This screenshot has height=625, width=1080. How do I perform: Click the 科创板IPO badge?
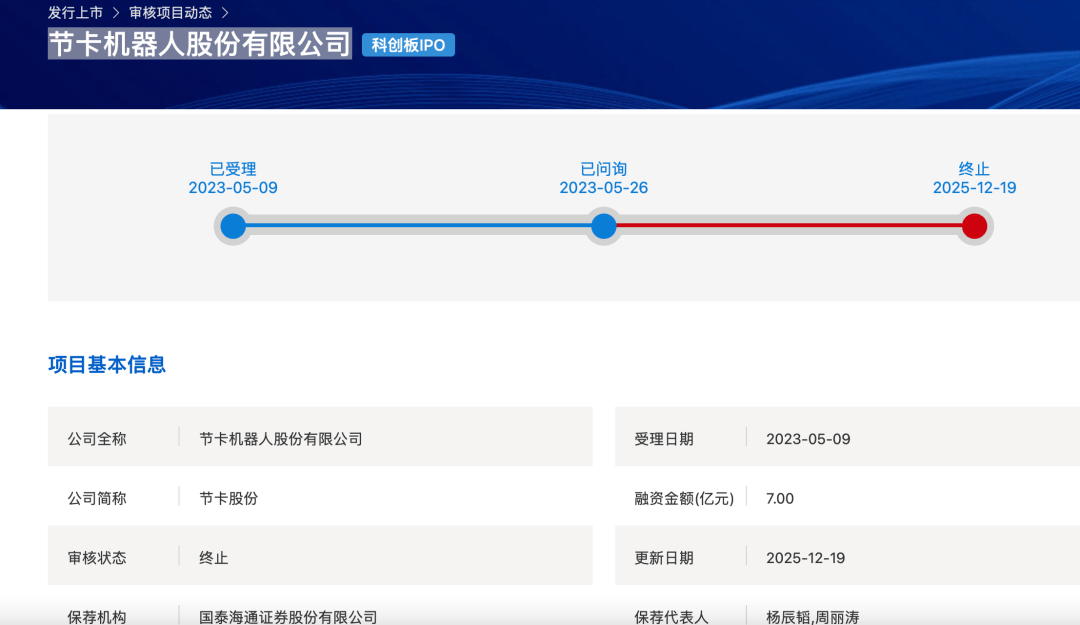coord(408,45)
